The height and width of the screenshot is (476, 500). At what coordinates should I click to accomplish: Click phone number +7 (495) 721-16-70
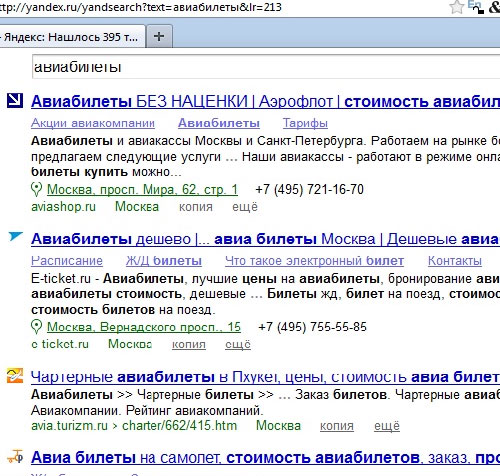(x=309, y=190)
